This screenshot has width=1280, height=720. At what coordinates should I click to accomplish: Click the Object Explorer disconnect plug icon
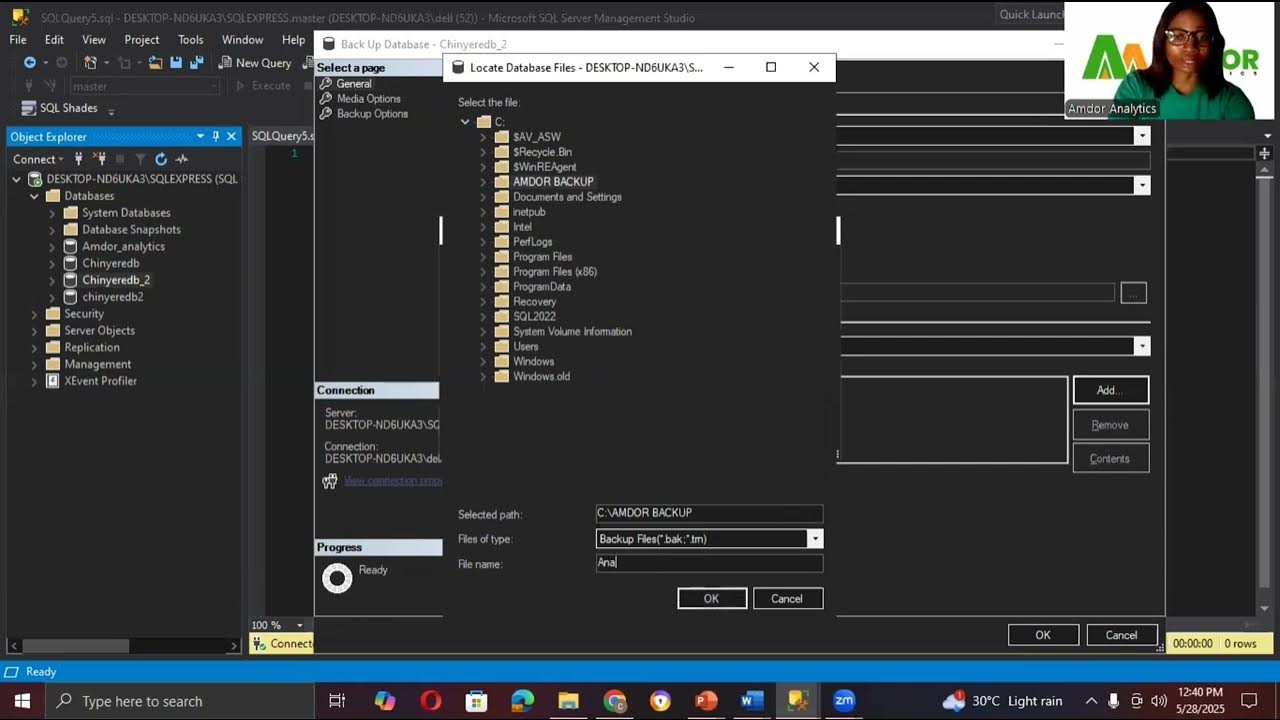coord(100,159)
